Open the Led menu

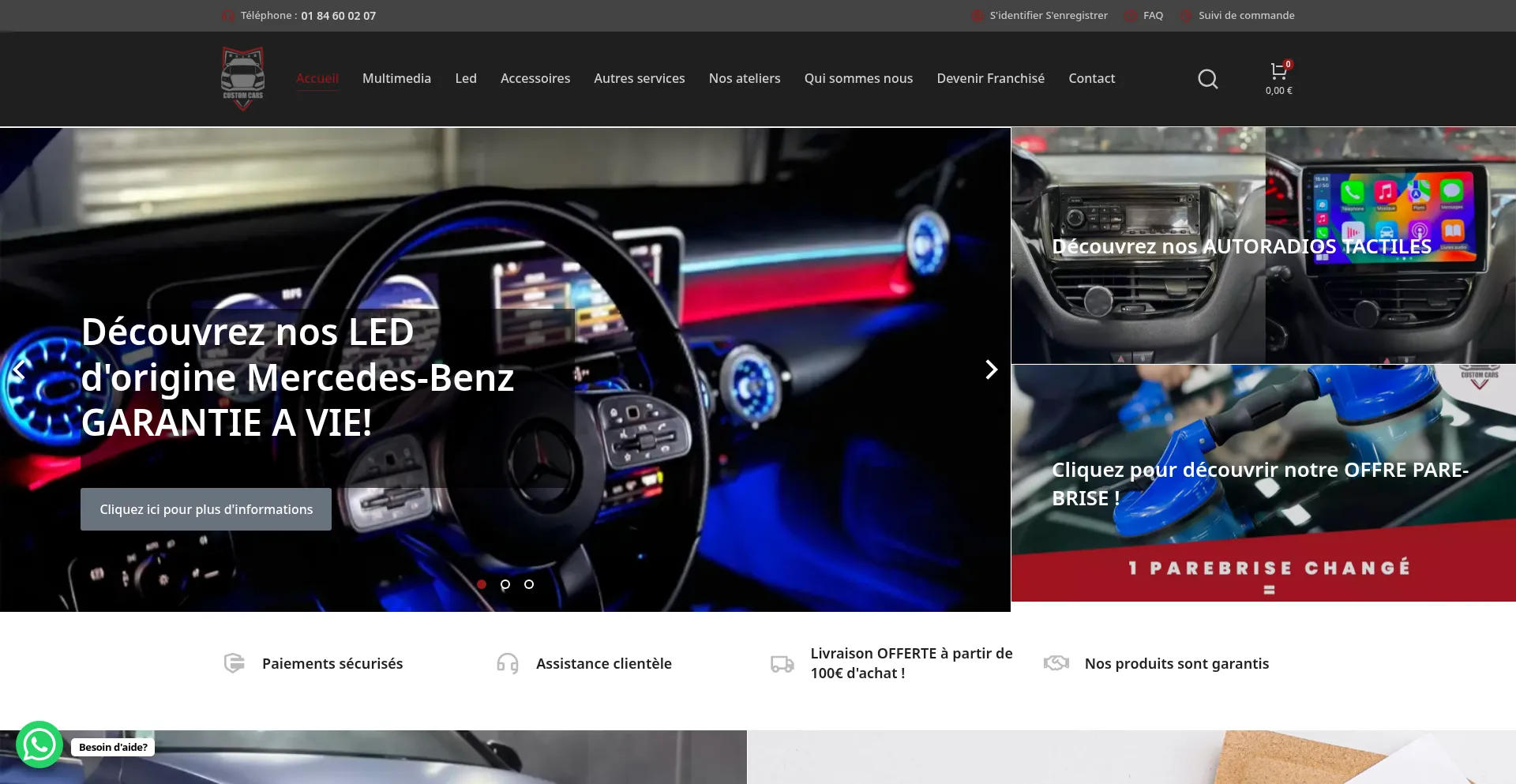pos(466,78)
